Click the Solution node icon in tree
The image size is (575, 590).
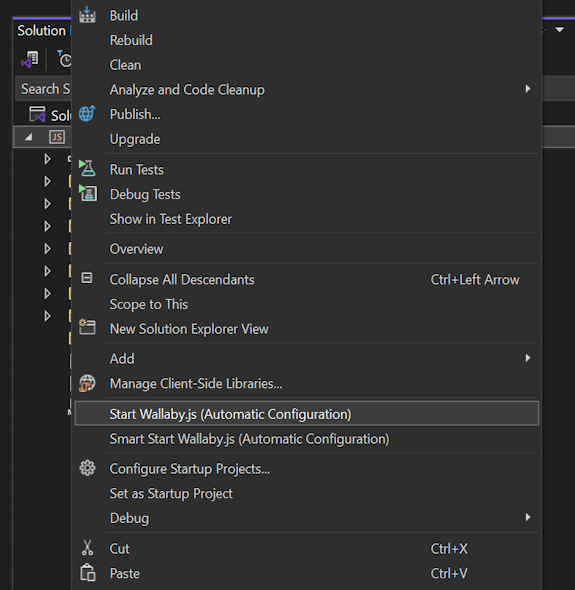point(37,114)
